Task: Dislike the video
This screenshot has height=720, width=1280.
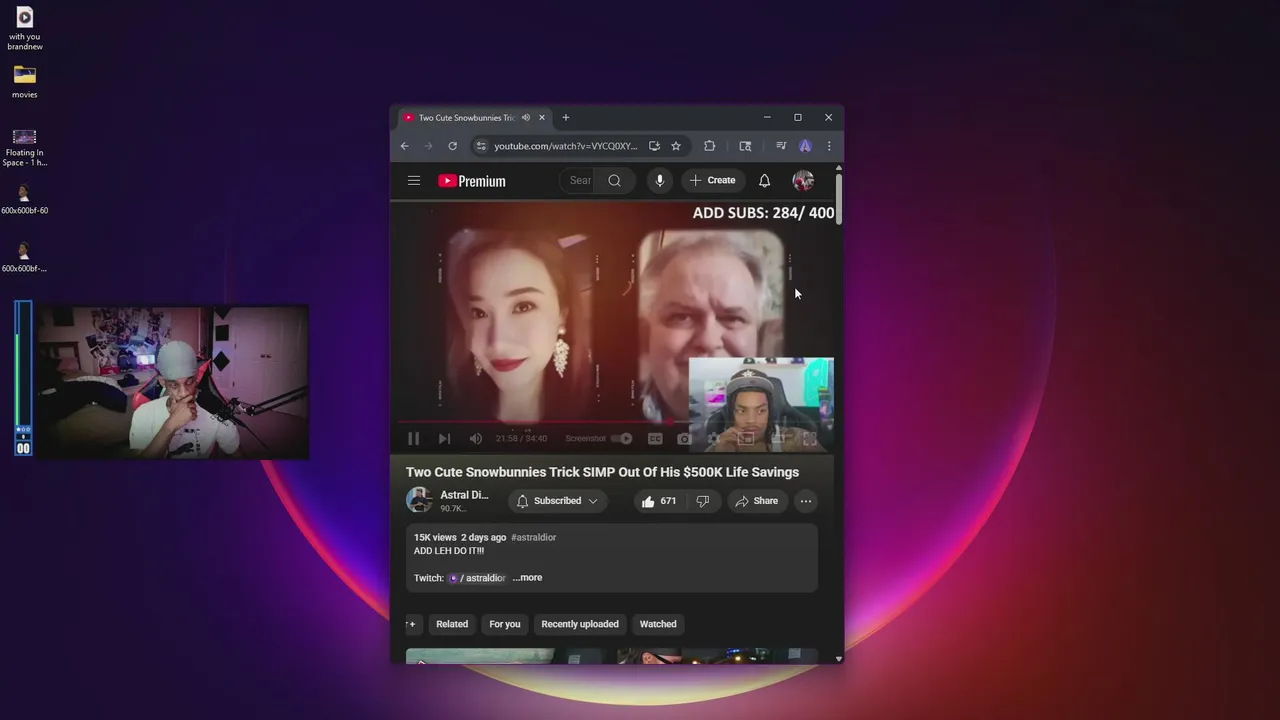Action: point(703,501)
